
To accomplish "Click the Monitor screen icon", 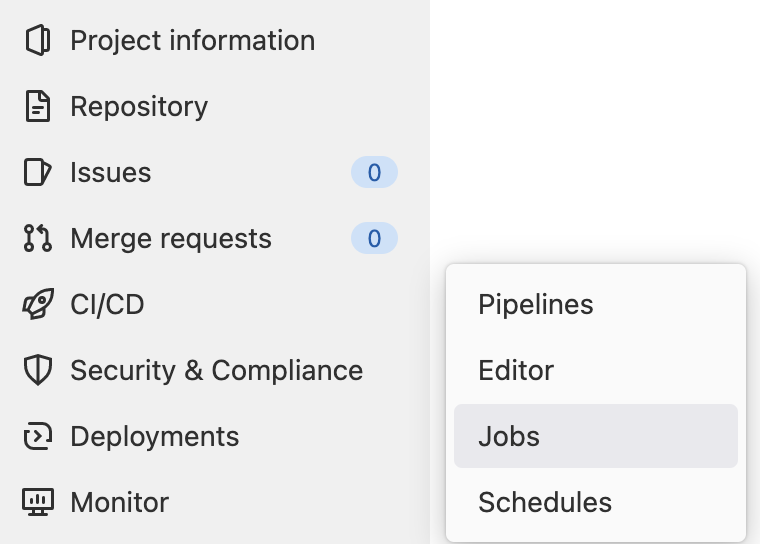I will point(37,503).
